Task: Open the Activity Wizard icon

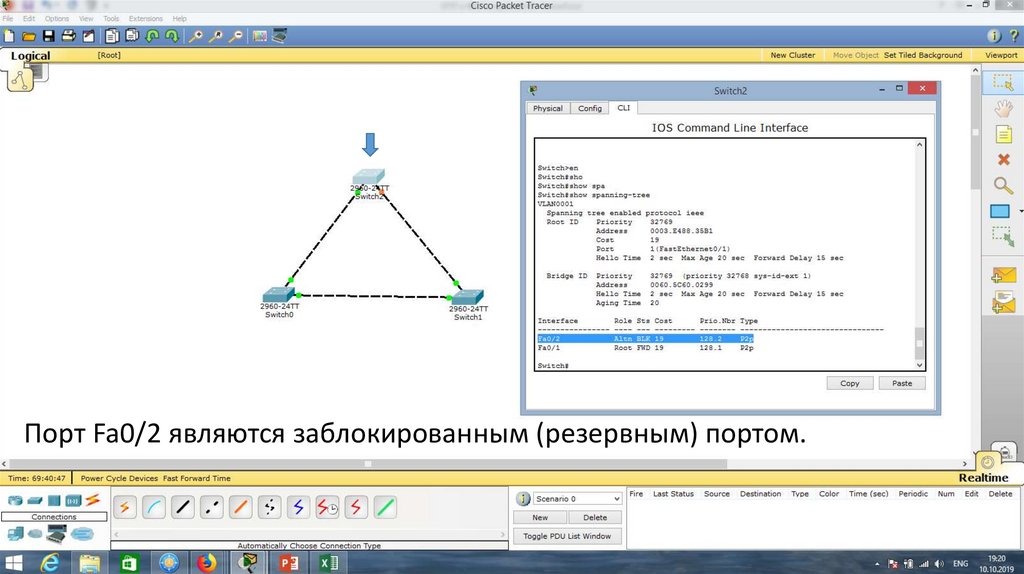Action: click(89, 36)
